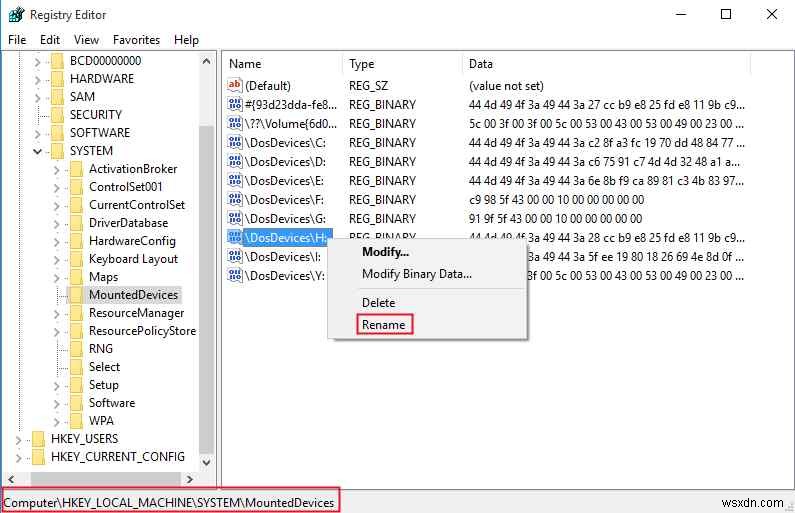Choose Modify... from the context menu

[x=385, y=252]
